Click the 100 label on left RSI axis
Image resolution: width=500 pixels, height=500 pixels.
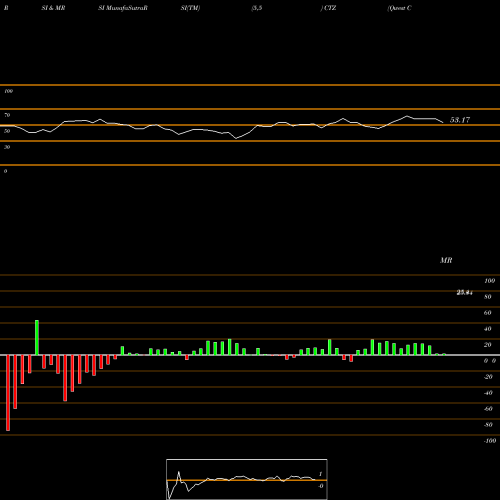pos(8,91)
